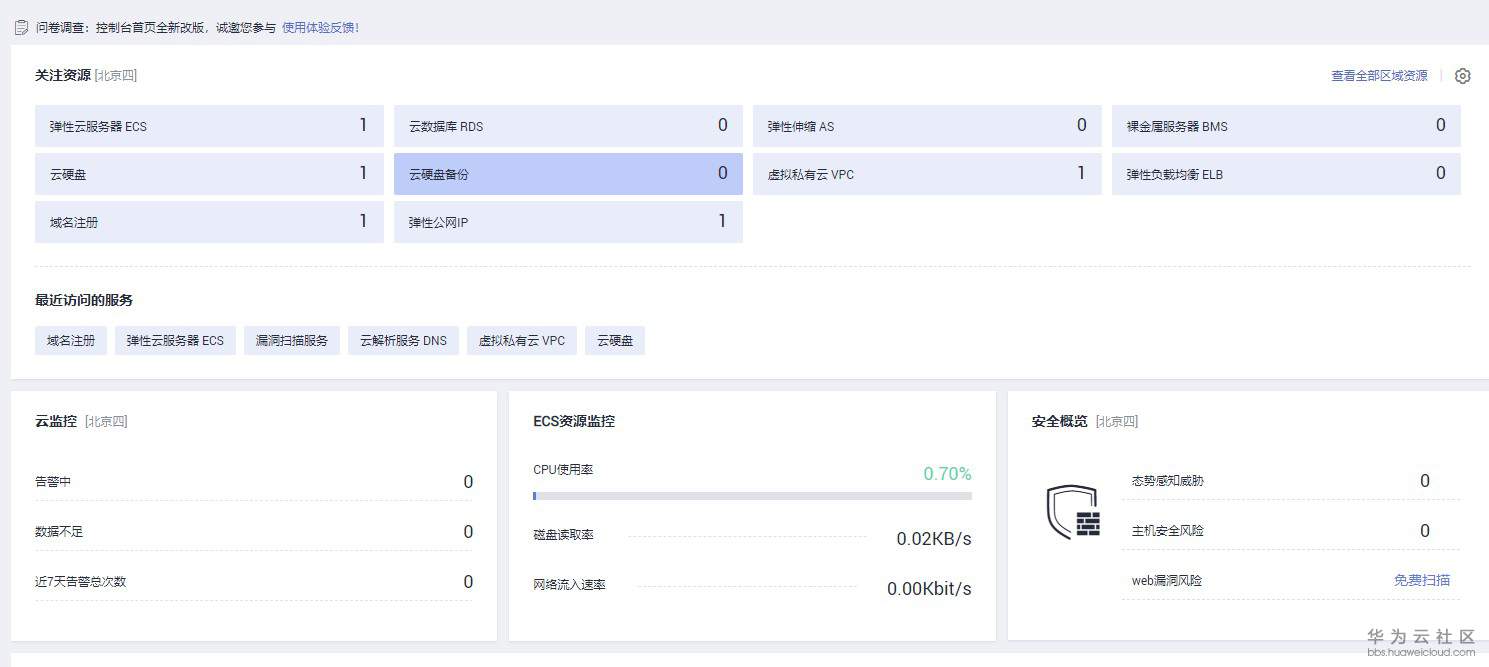Start the 免费扫描 web vulnerability scan
The width and height of the screenshot is (1489, 667).
pos(1421,580)
